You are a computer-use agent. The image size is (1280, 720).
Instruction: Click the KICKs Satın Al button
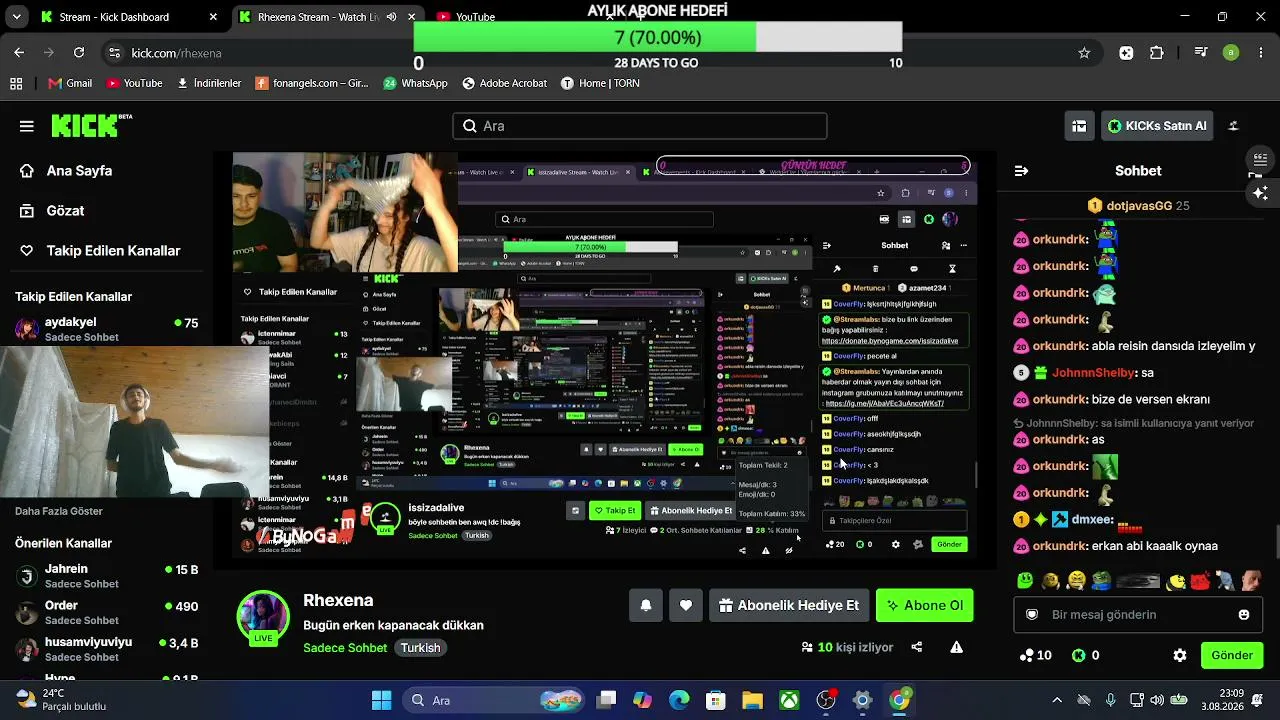click(1157, 126)
